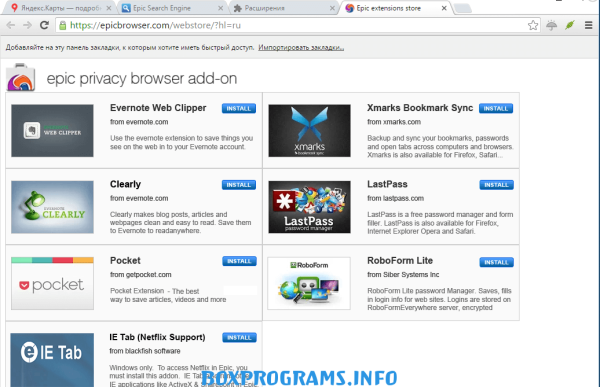Open the Clearly lamp thumbnail
Image resolution: width=600 pixels, height=387 pixels.
point(52,207)
